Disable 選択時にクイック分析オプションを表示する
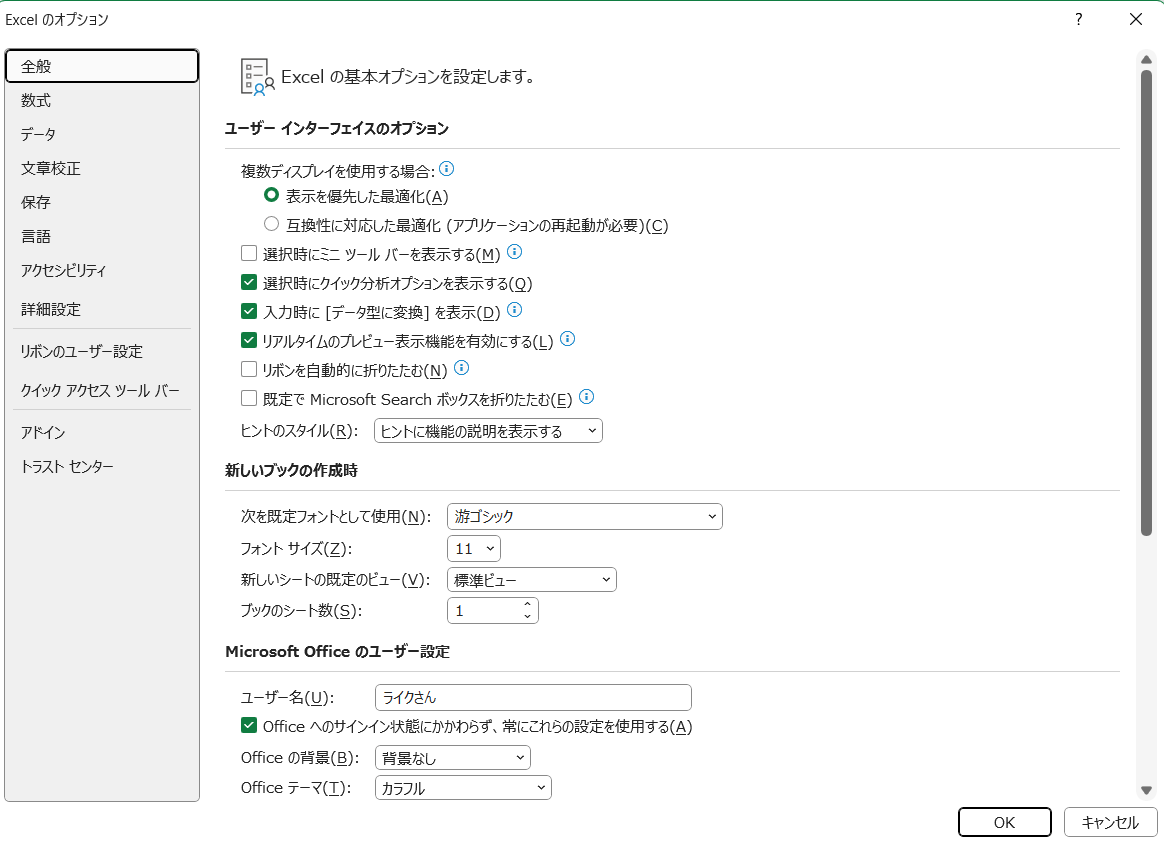The width and height of the screenshot is (1164, 841). coord(248,282)
